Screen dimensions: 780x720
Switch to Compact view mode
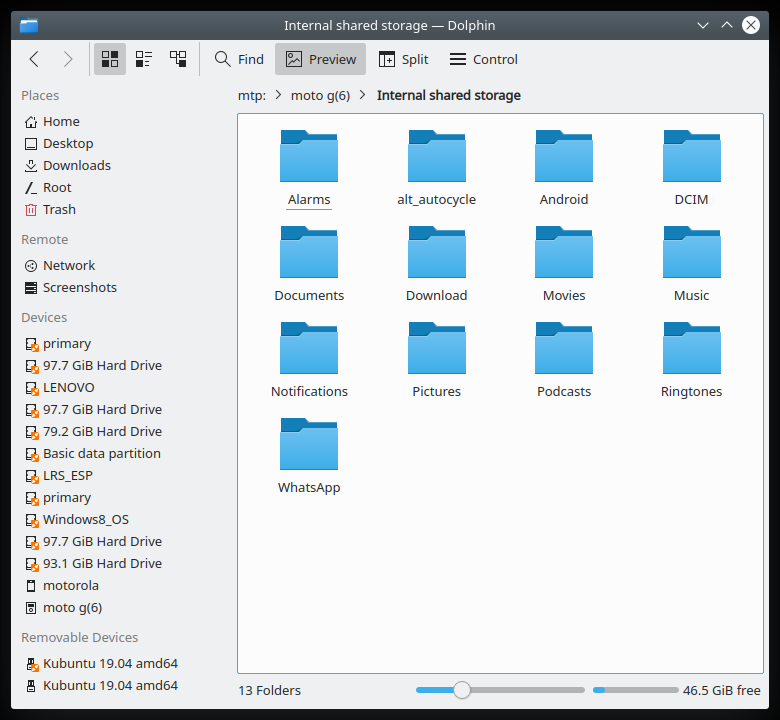tap(144, 59)
